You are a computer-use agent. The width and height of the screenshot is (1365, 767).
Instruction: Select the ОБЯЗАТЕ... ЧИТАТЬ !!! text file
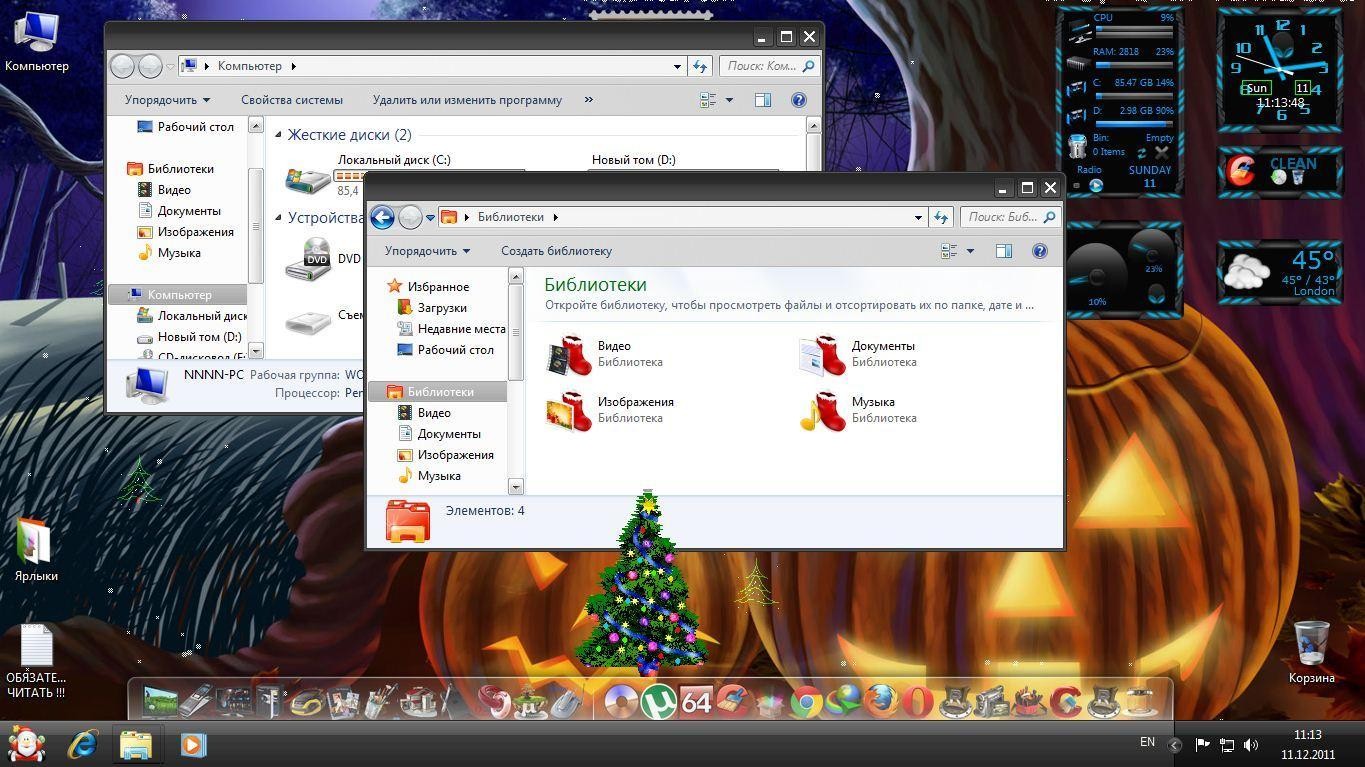pos(36,661)
